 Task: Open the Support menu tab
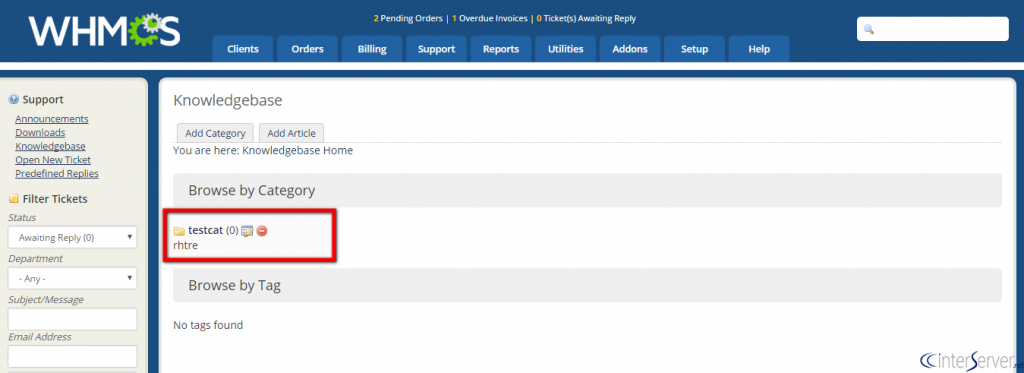[x=436, y=49]
